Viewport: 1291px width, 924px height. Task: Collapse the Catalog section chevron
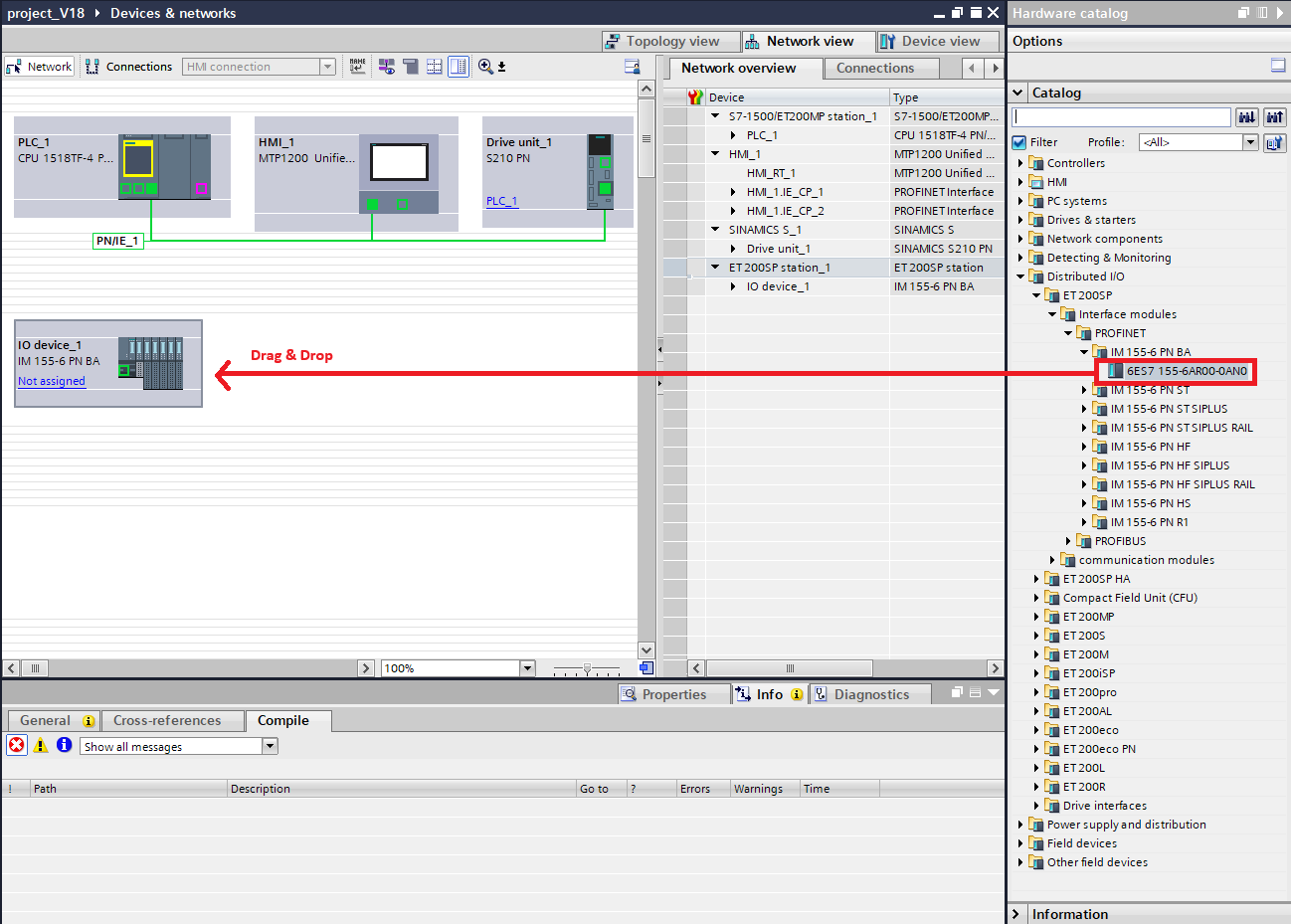[x=1017, y=92]
